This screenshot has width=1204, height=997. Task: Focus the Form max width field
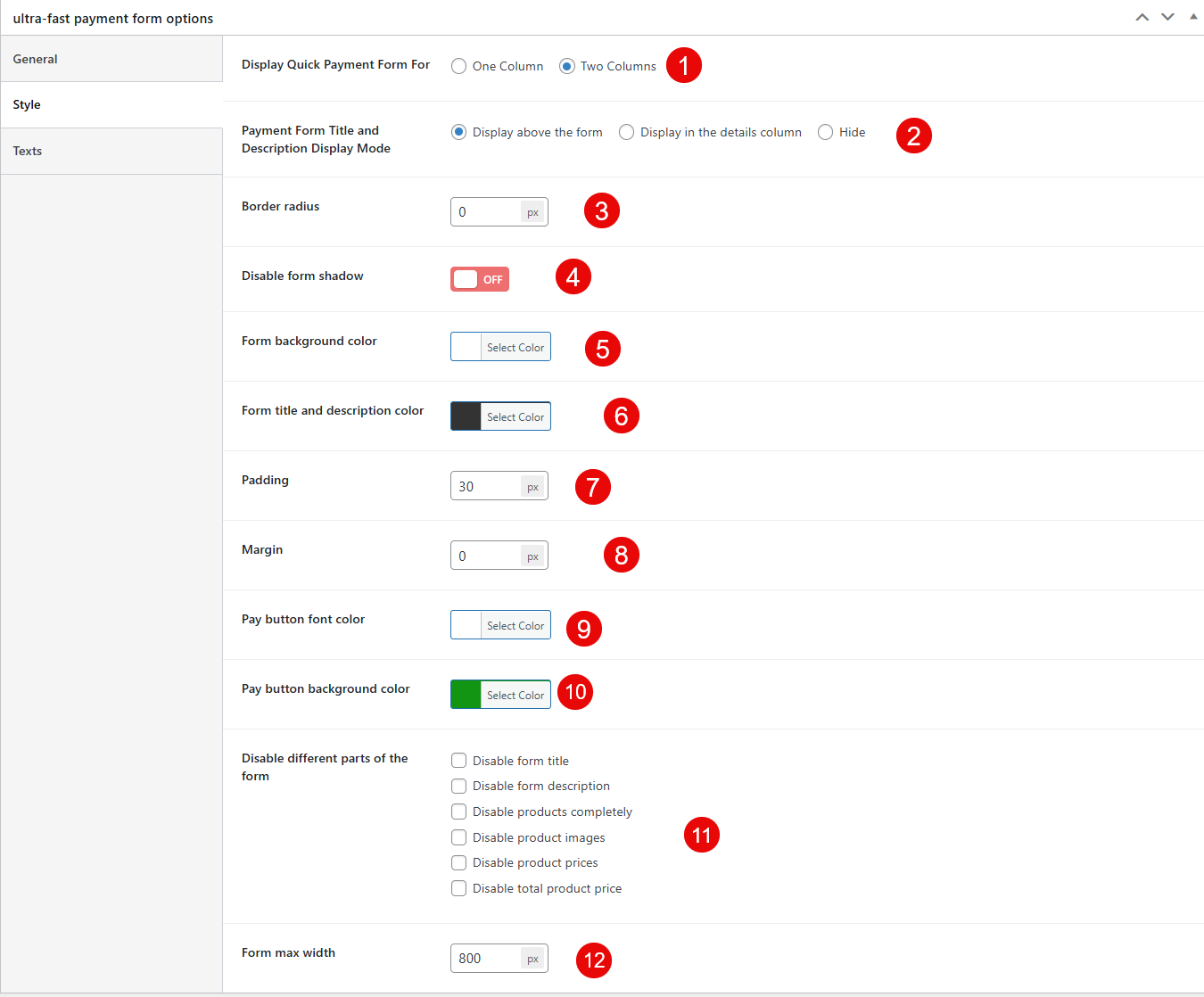point(486,959)
